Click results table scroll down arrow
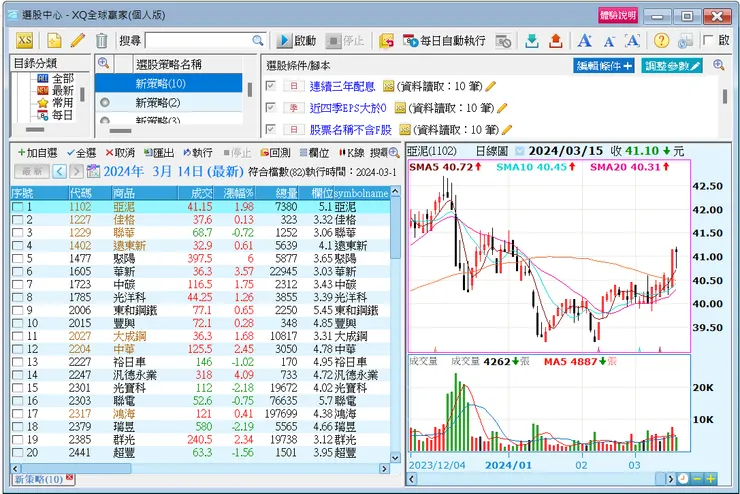Image resolution: width=740 pixels, height=494 pixels. tap(395, 457)
